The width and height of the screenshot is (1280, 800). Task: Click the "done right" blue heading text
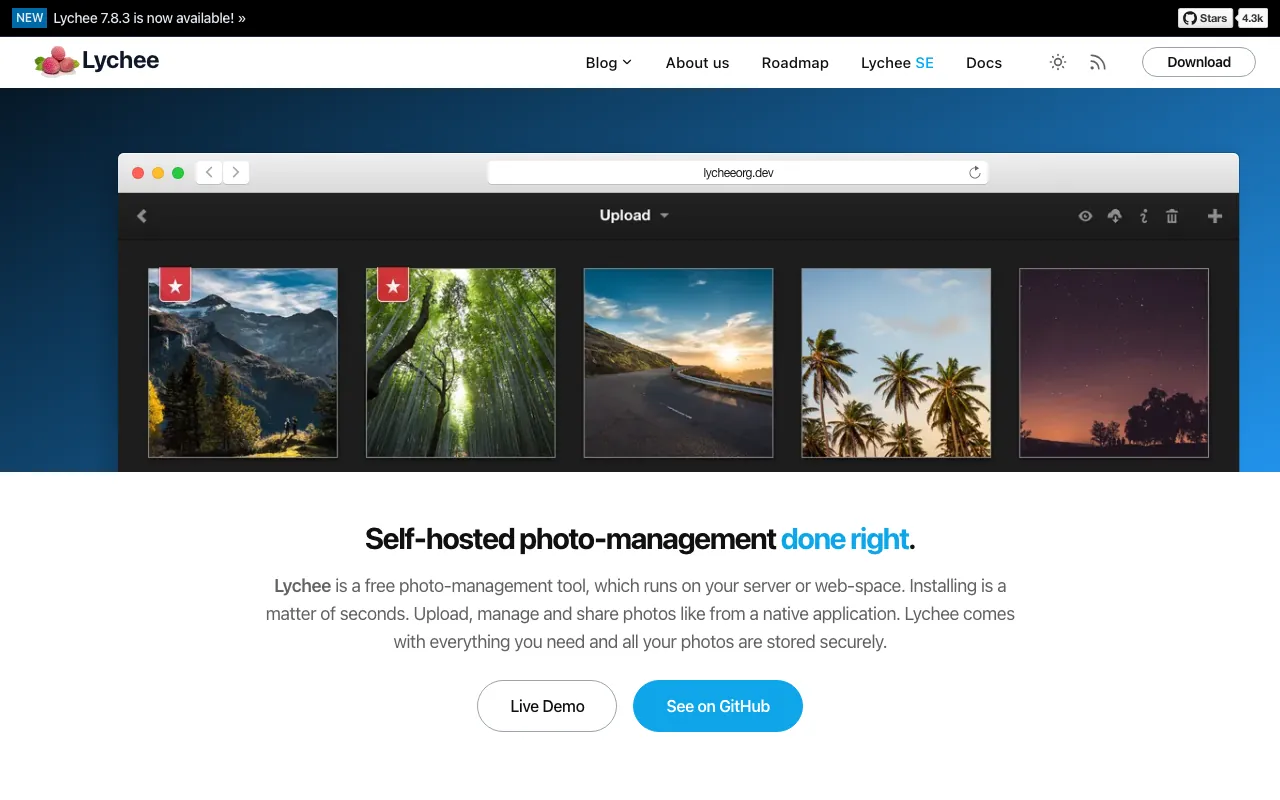pos(845,539)
